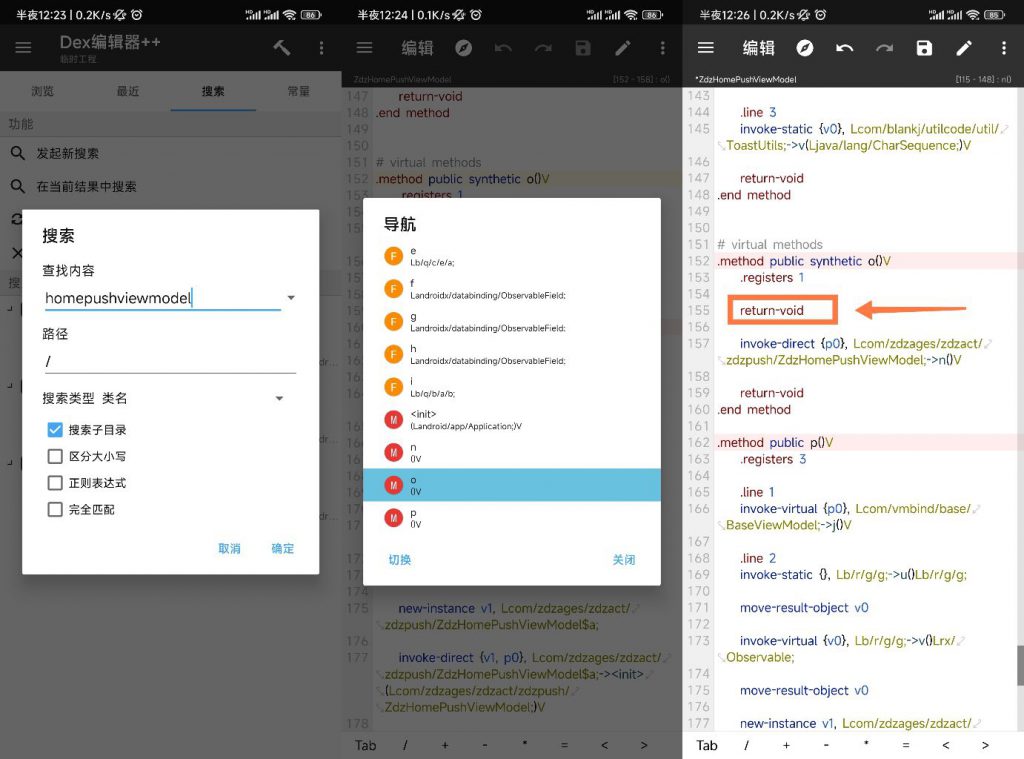Click the redo arrow in right editor toolbar
Image resolution: width=1024 pixels, height=759 pixels.
tap(884, 48)
